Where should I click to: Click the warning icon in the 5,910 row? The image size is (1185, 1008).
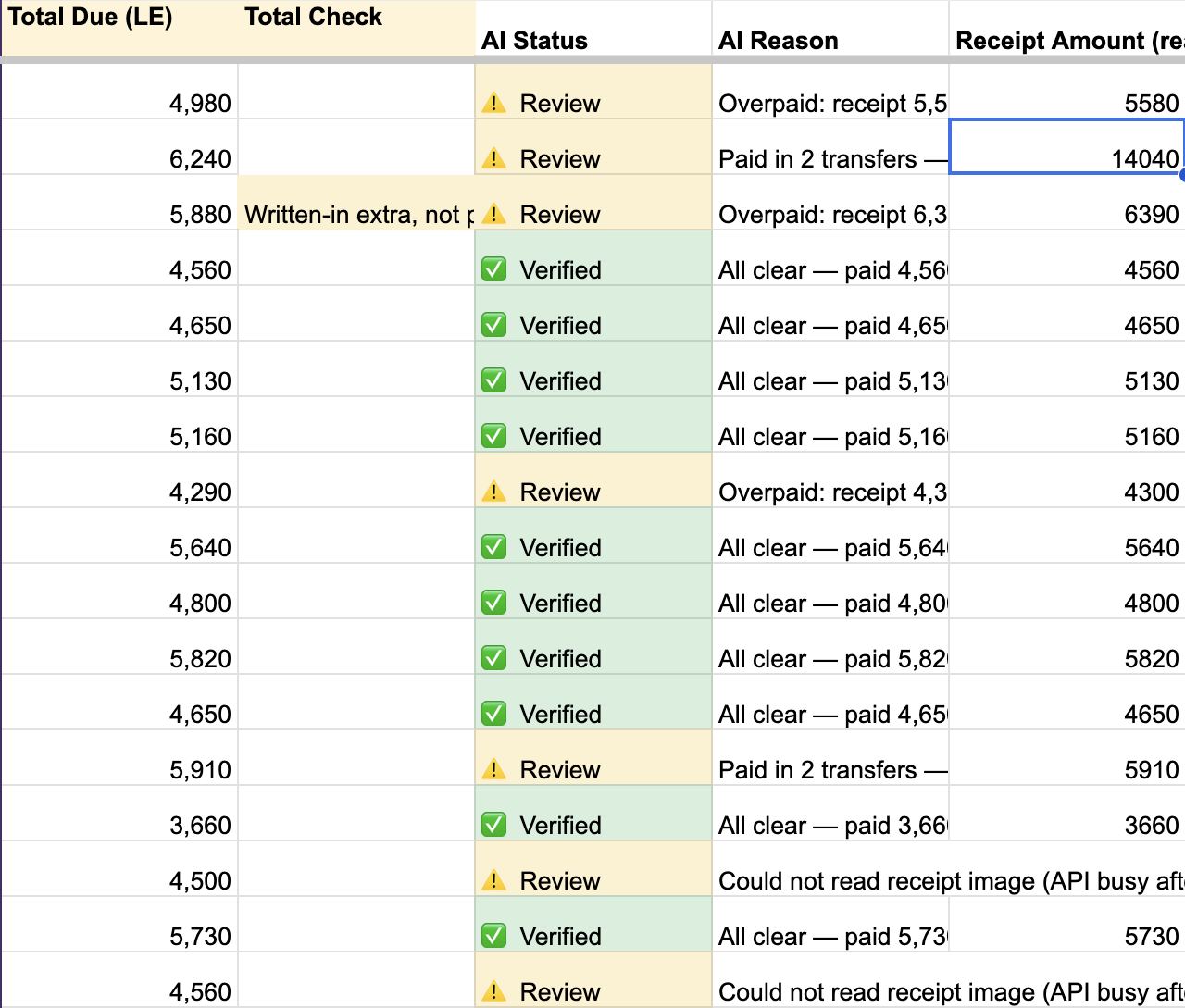tap(494, 769)
